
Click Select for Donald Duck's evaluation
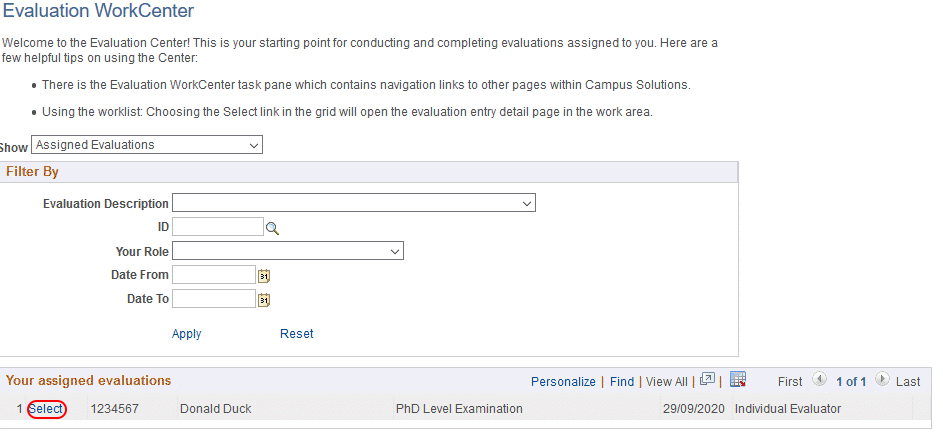point(47,409)
